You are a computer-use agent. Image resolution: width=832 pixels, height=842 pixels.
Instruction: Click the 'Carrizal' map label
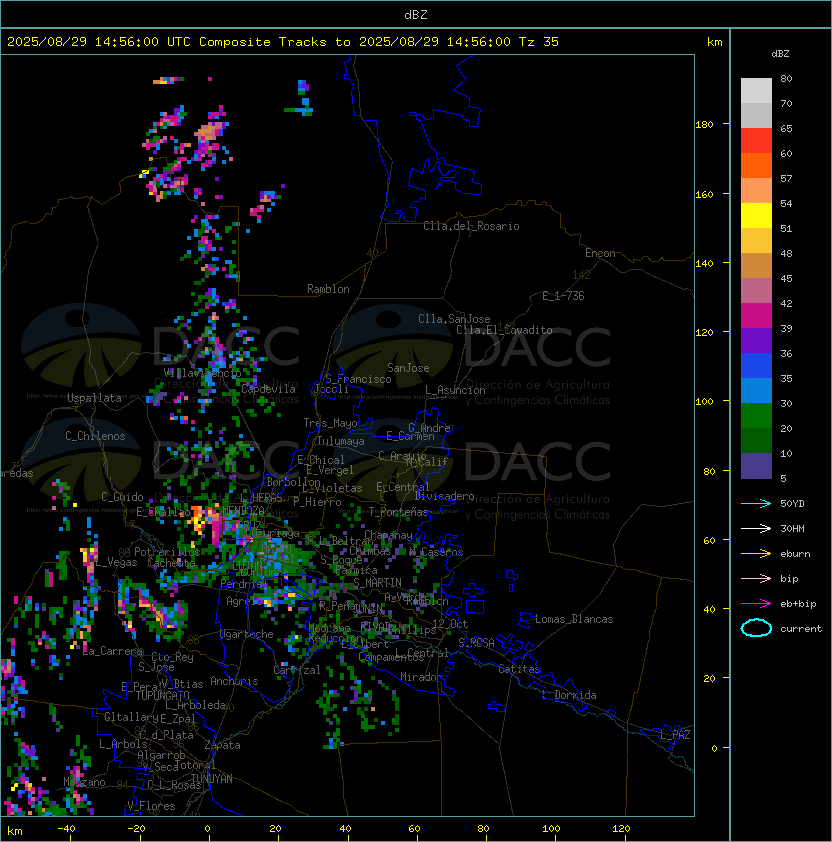point(297,670)
